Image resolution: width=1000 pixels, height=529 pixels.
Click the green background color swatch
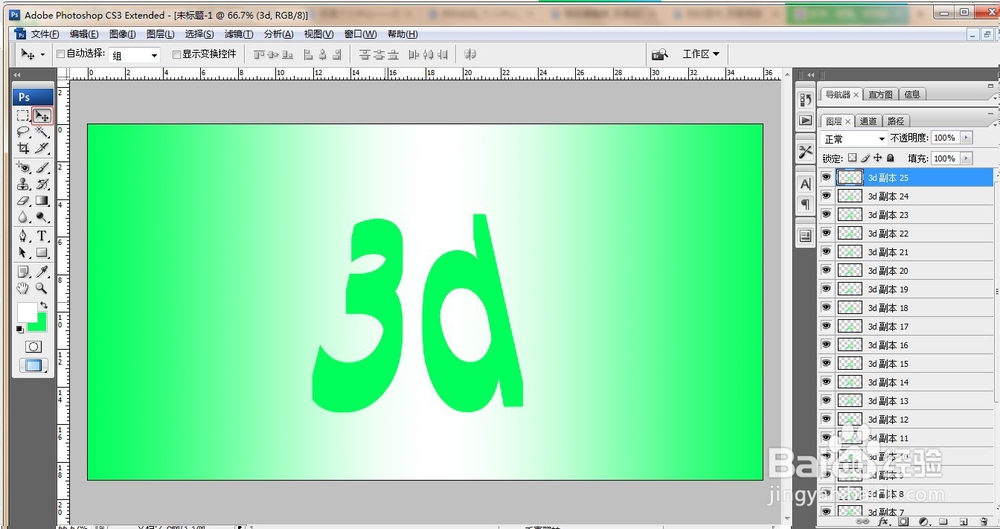coord(40,324)
